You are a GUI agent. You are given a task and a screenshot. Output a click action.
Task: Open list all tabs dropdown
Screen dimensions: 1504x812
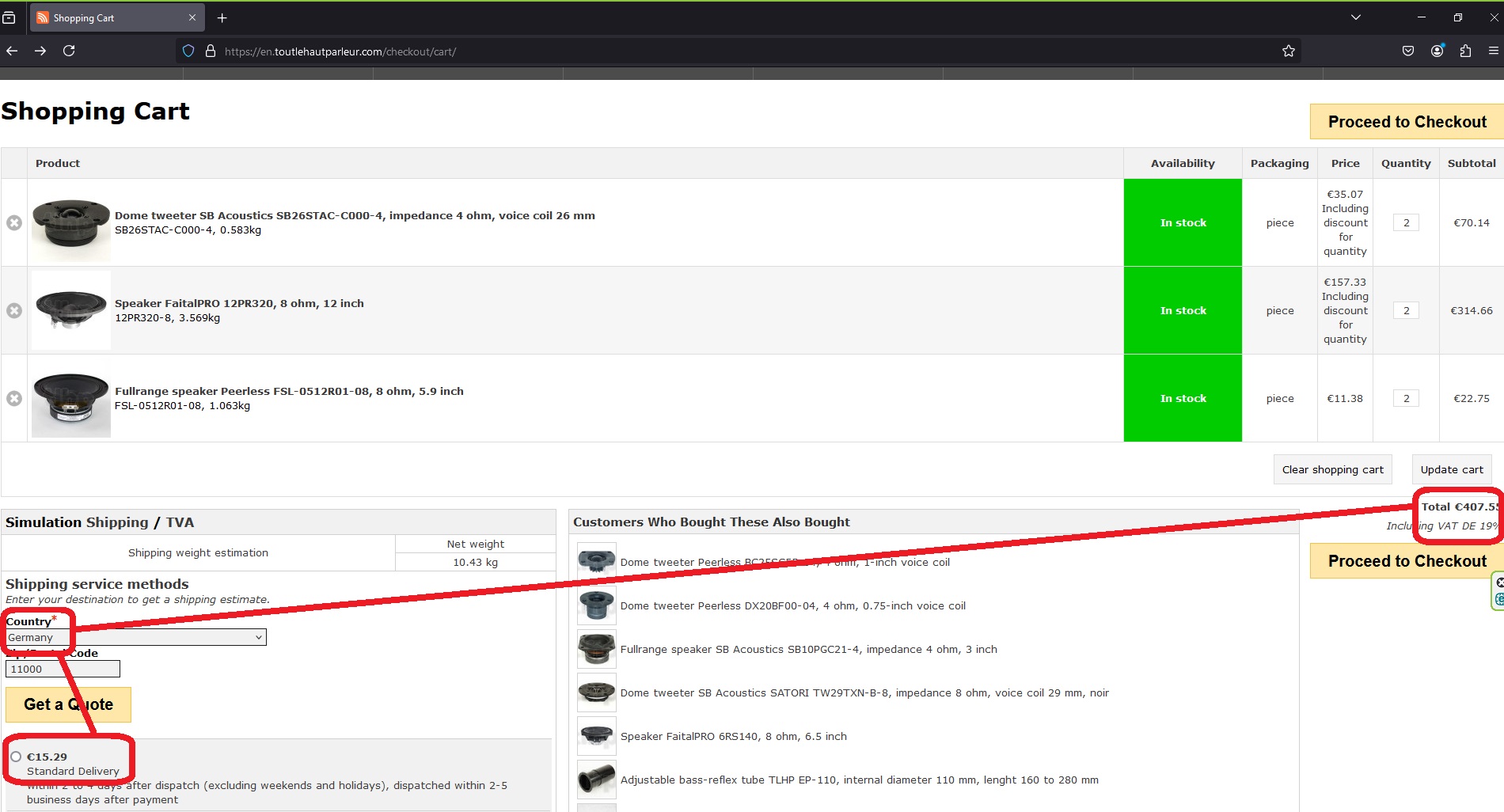[x=1356, y=17]
